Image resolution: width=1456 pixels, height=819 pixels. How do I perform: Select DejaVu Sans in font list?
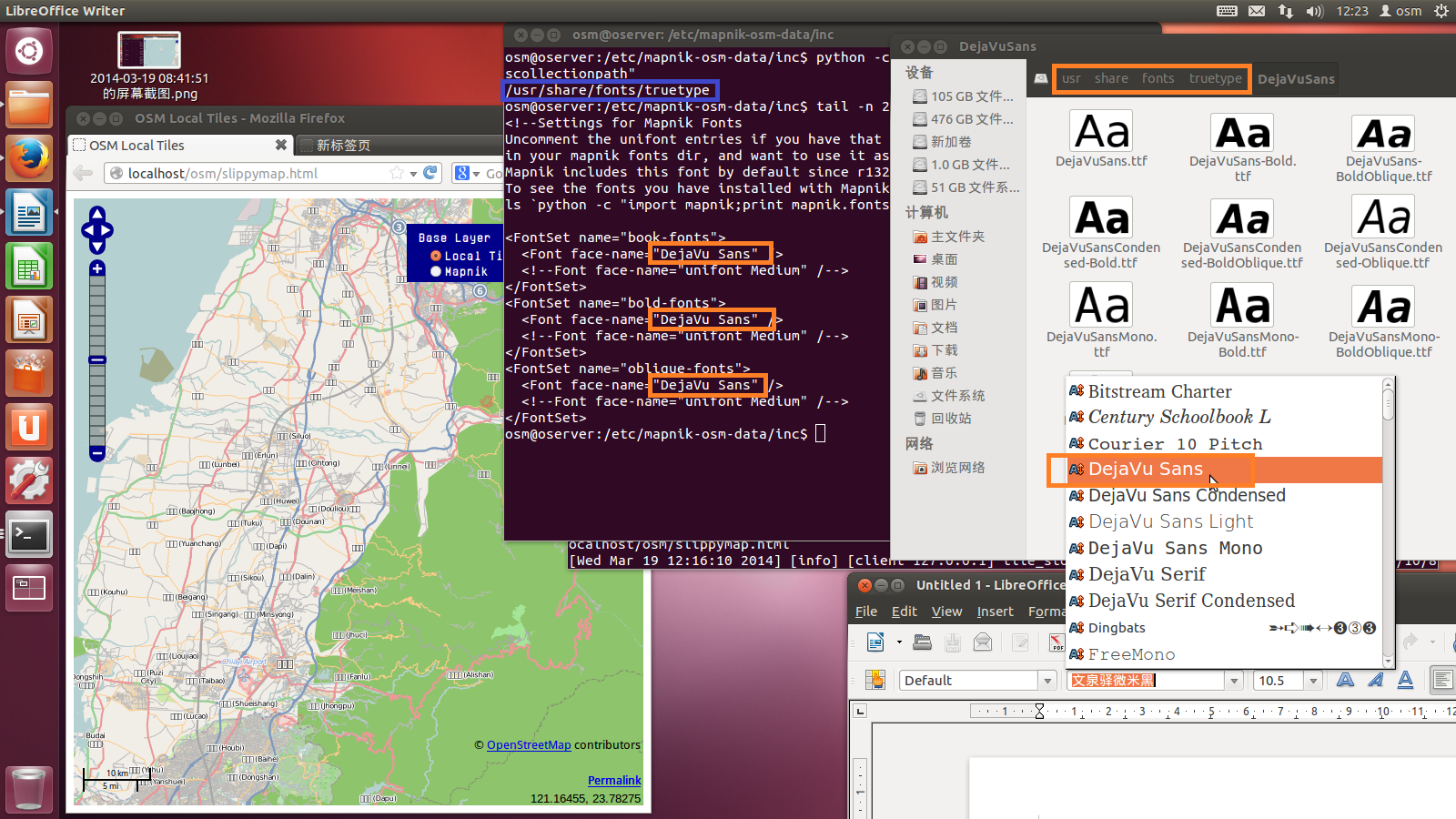1225,470
